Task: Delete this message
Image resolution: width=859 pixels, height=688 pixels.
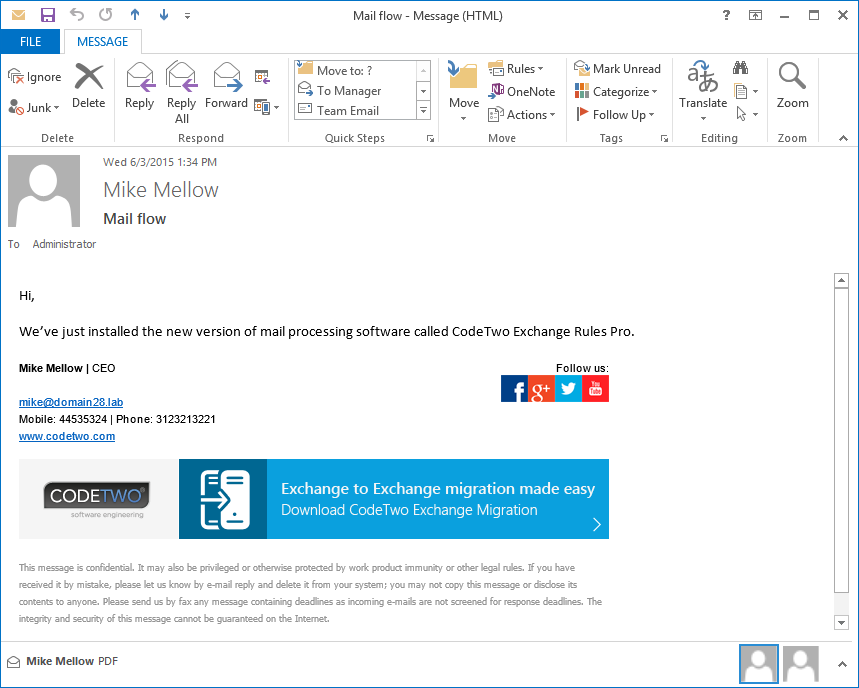Action: [x=89, y=86]
